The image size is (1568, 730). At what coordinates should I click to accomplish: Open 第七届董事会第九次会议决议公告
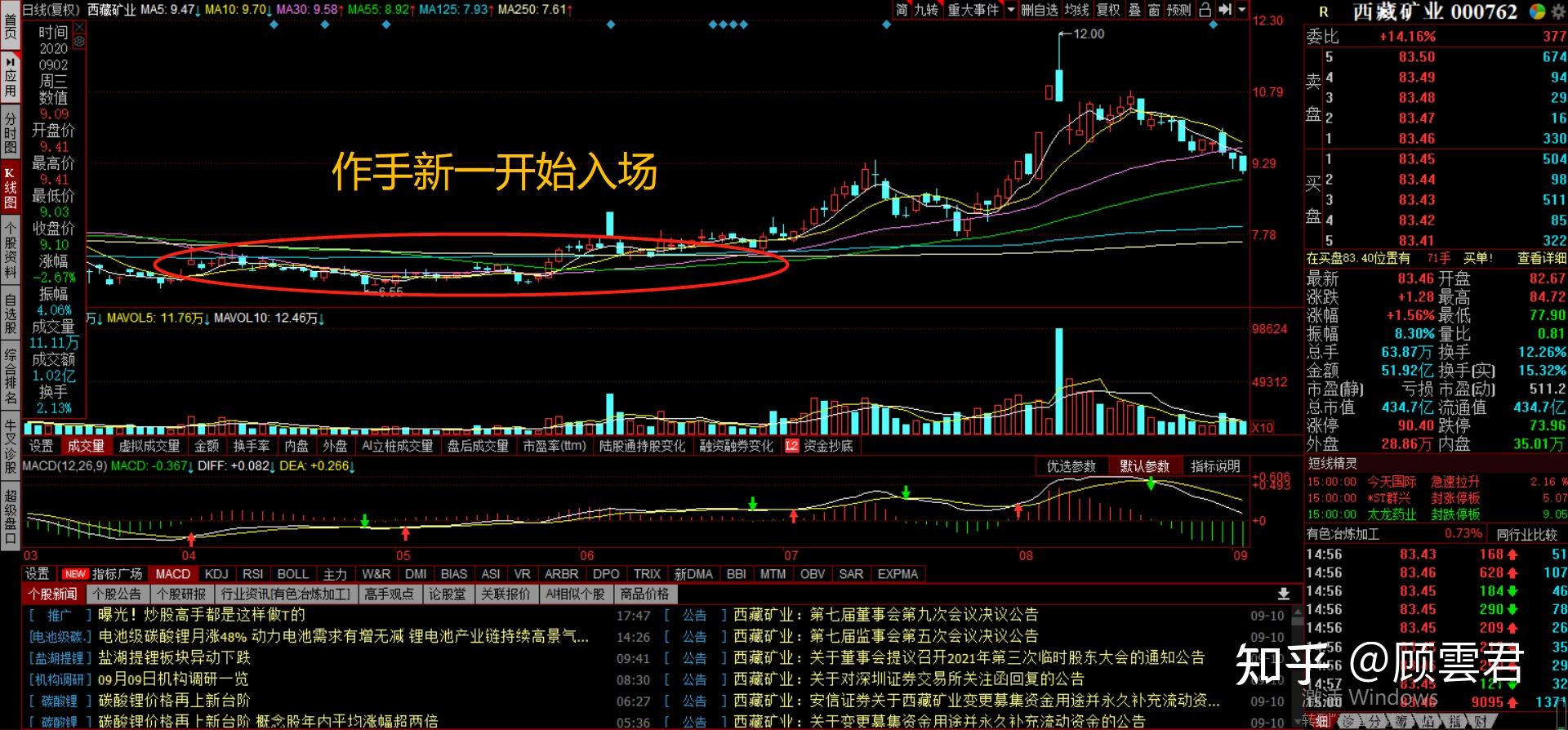tap(924, 615)
